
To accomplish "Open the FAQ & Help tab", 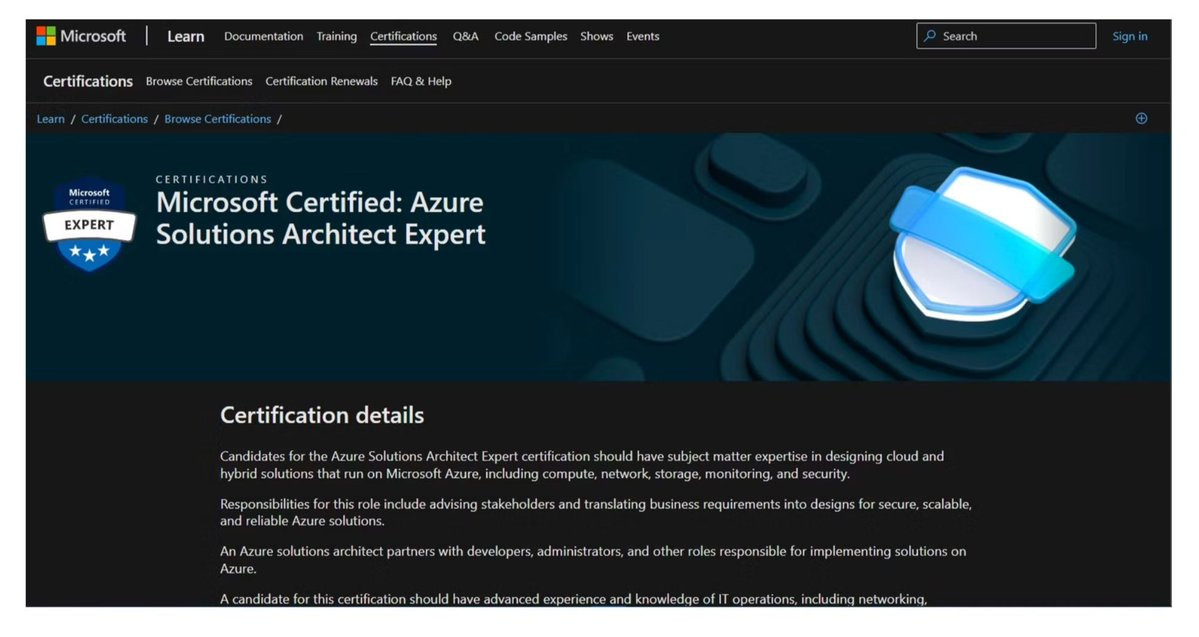I will [x=421, y=81].
